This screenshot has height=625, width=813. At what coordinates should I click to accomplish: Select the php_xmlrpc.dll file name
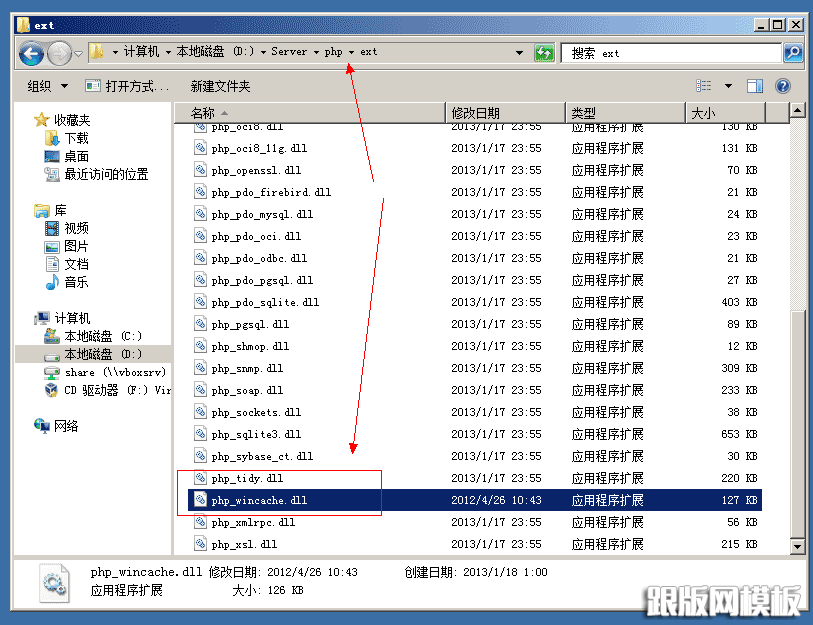[x=253, y=522]
